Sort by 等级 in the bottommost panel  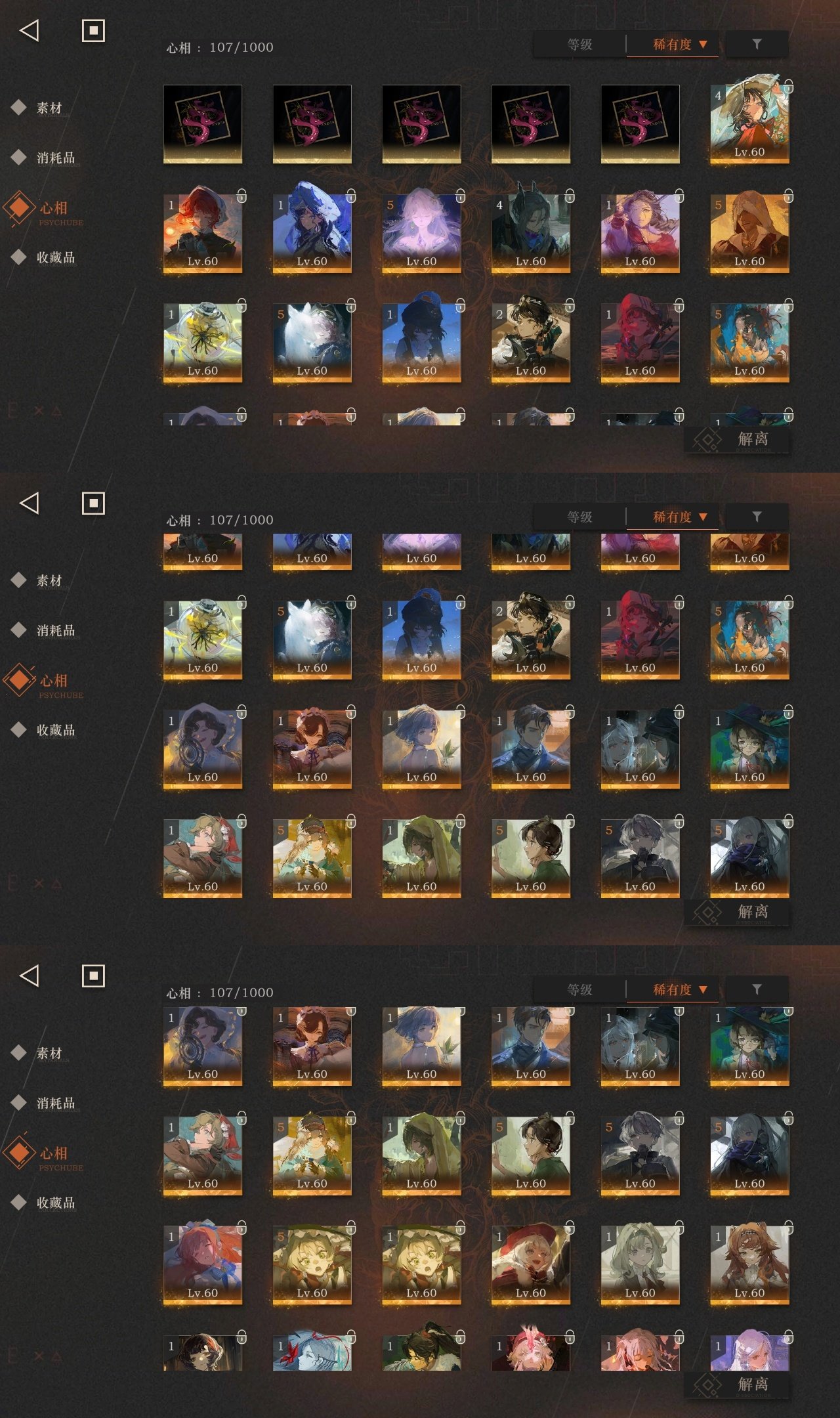[579, 989]
